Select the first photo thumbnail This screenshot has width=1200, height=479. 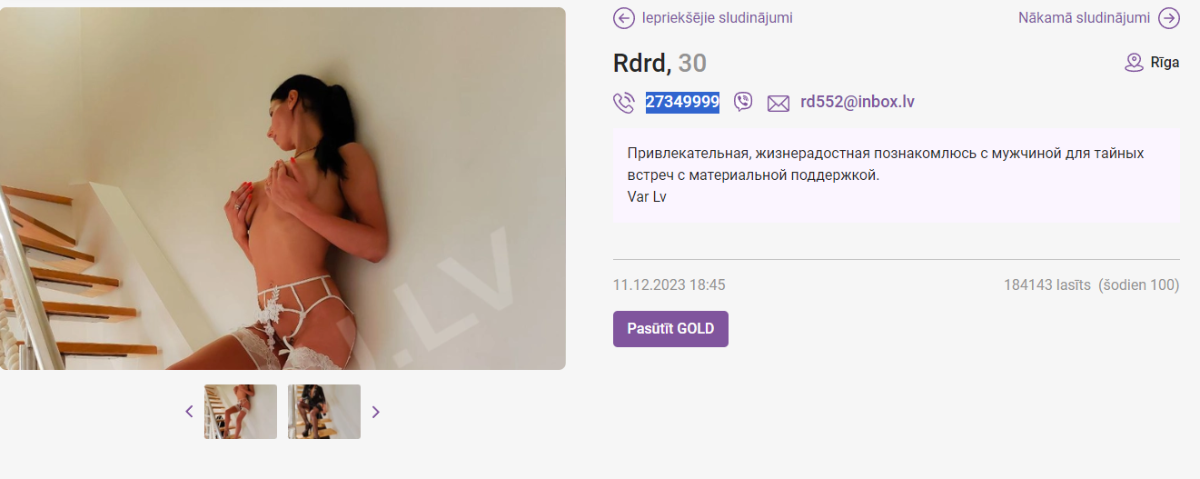tap(241, 411)
